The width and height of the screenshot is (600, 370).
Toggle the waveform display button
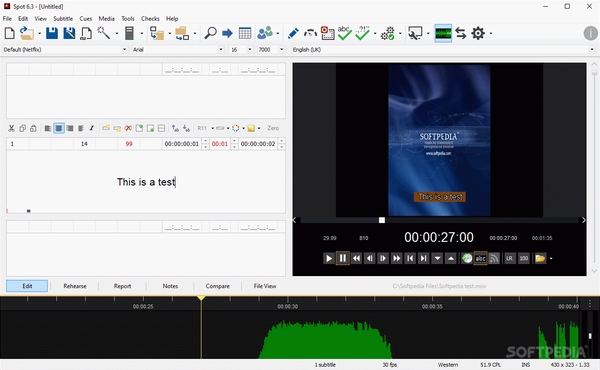(443, 33)
